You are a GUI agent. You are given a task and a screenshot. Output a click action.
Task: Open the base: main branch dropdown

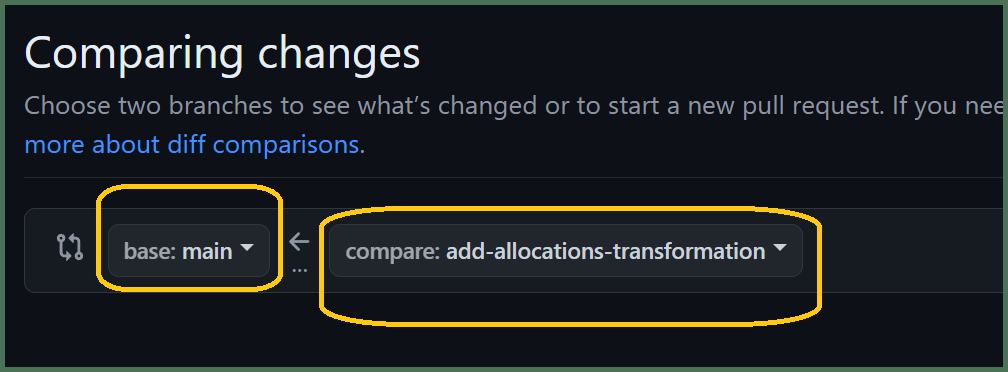click(189, 251)
